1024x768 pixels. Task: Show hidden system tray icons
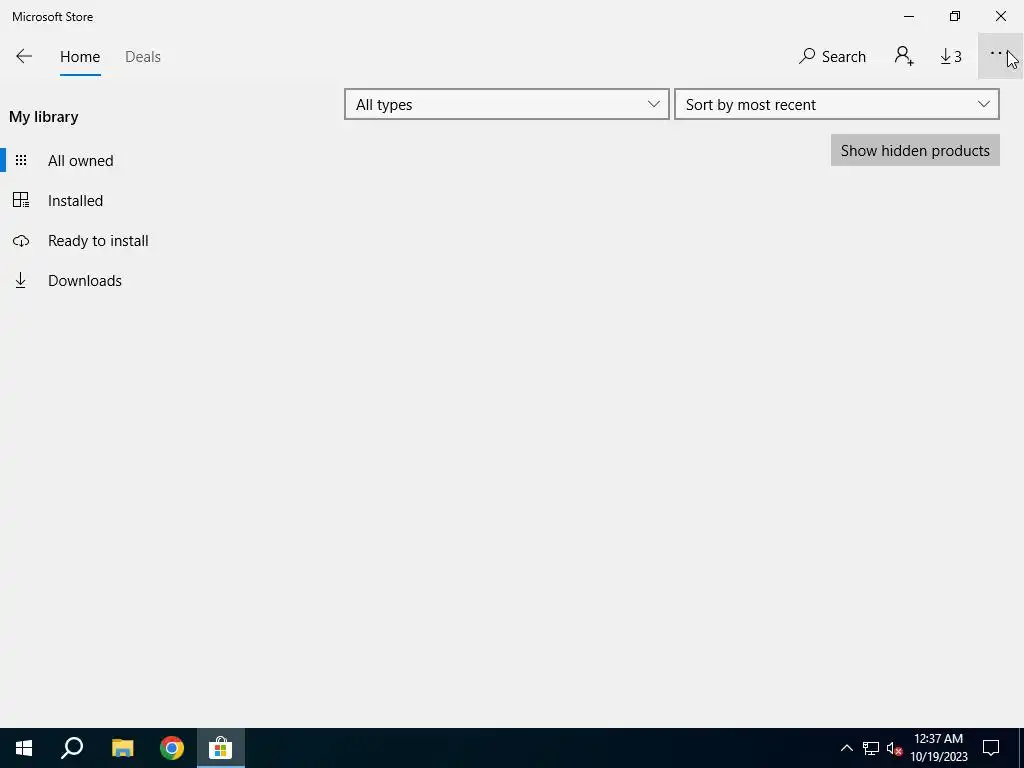click(x=846, y=748)
